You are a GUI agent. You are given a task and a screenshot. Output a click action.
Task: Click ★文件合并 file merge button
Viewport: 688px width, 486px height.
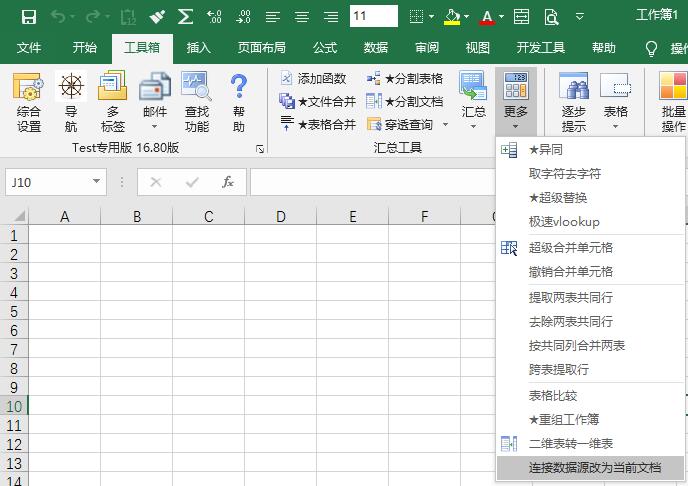[318, 101]
